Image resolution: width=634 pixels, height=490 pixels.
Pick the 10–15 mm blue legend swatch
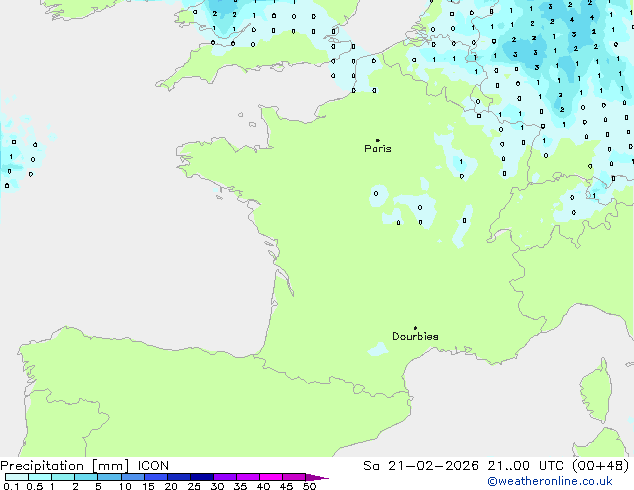pos(133,477)
